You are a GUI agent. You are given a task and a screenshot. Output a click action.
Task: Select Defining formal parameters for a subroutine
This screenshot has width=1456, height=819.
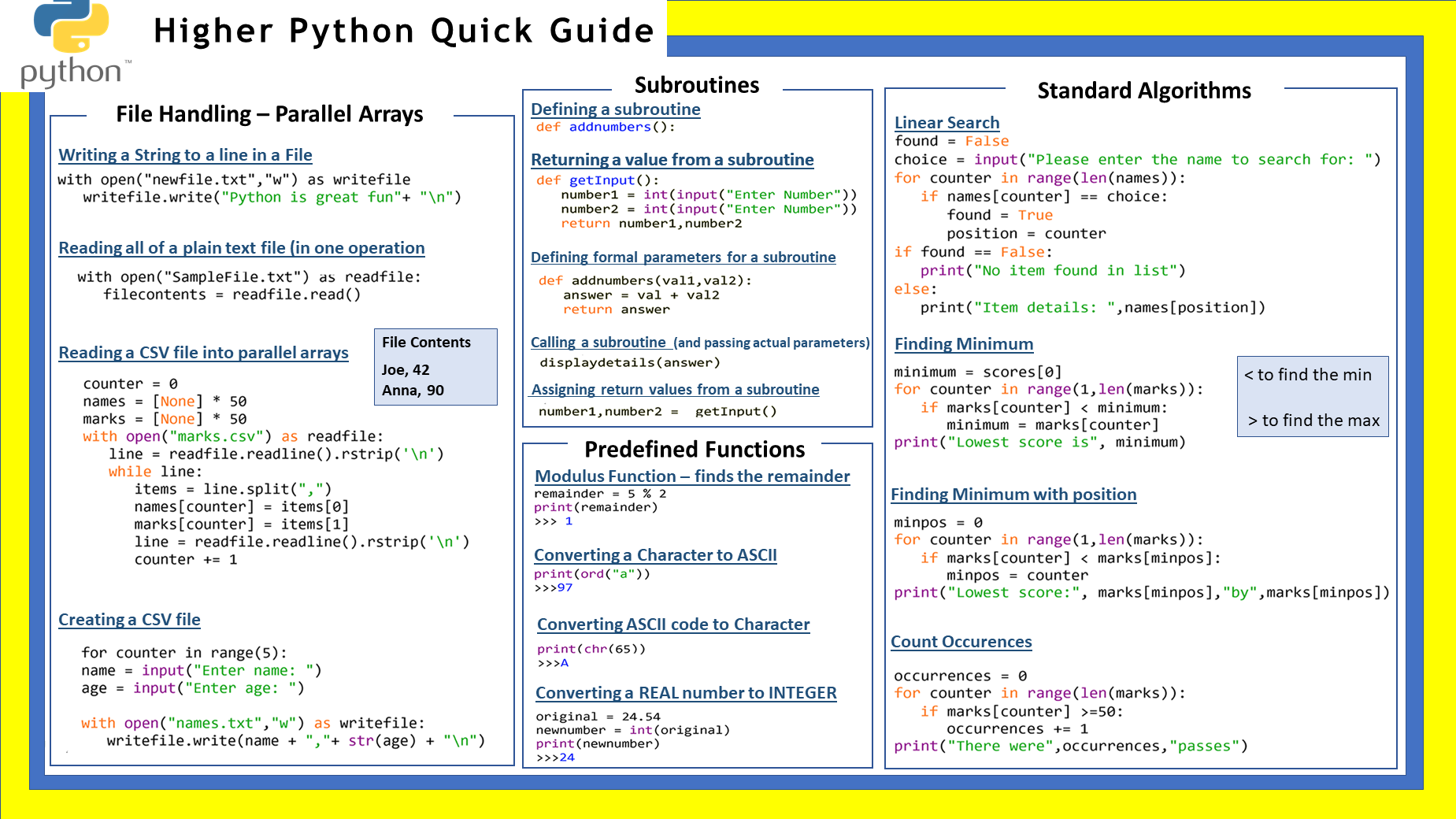(x=683, y=258)
